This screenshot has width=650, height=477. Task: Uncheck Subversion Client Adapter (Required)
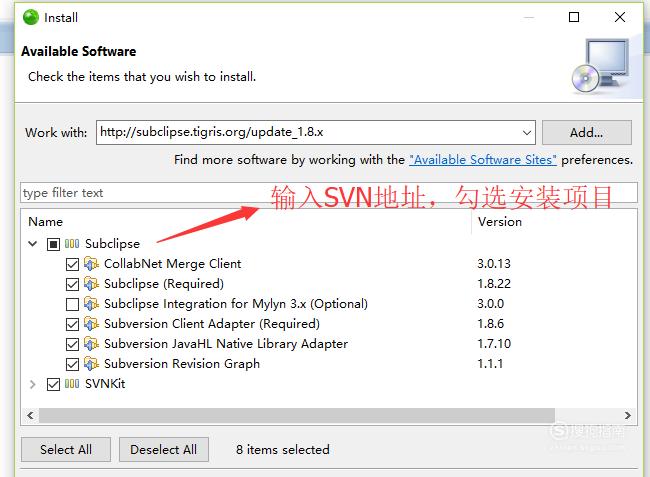(x=72, y=324)
